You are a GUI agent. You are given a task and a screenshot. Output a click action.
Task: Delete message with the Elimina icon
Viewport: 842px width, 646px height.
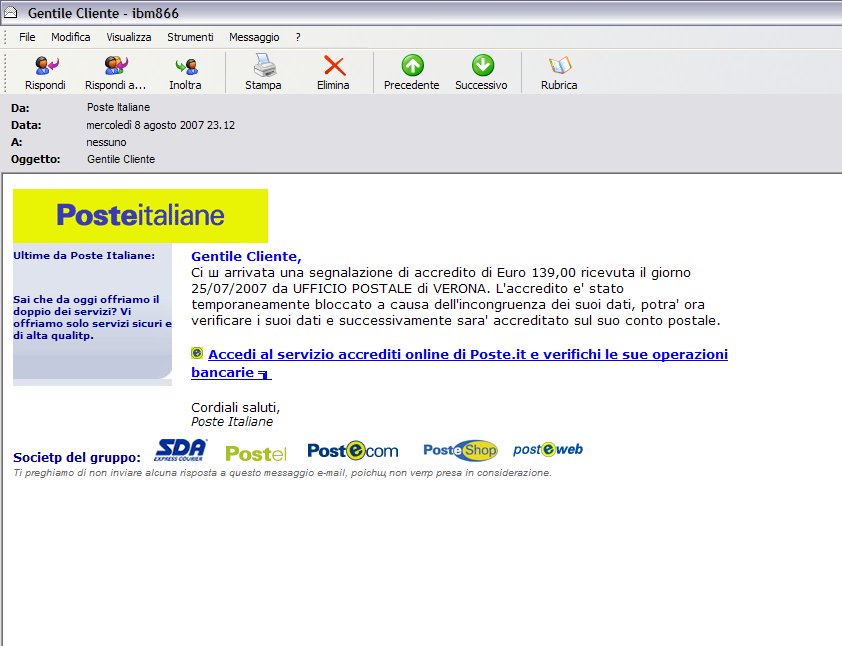333,72
